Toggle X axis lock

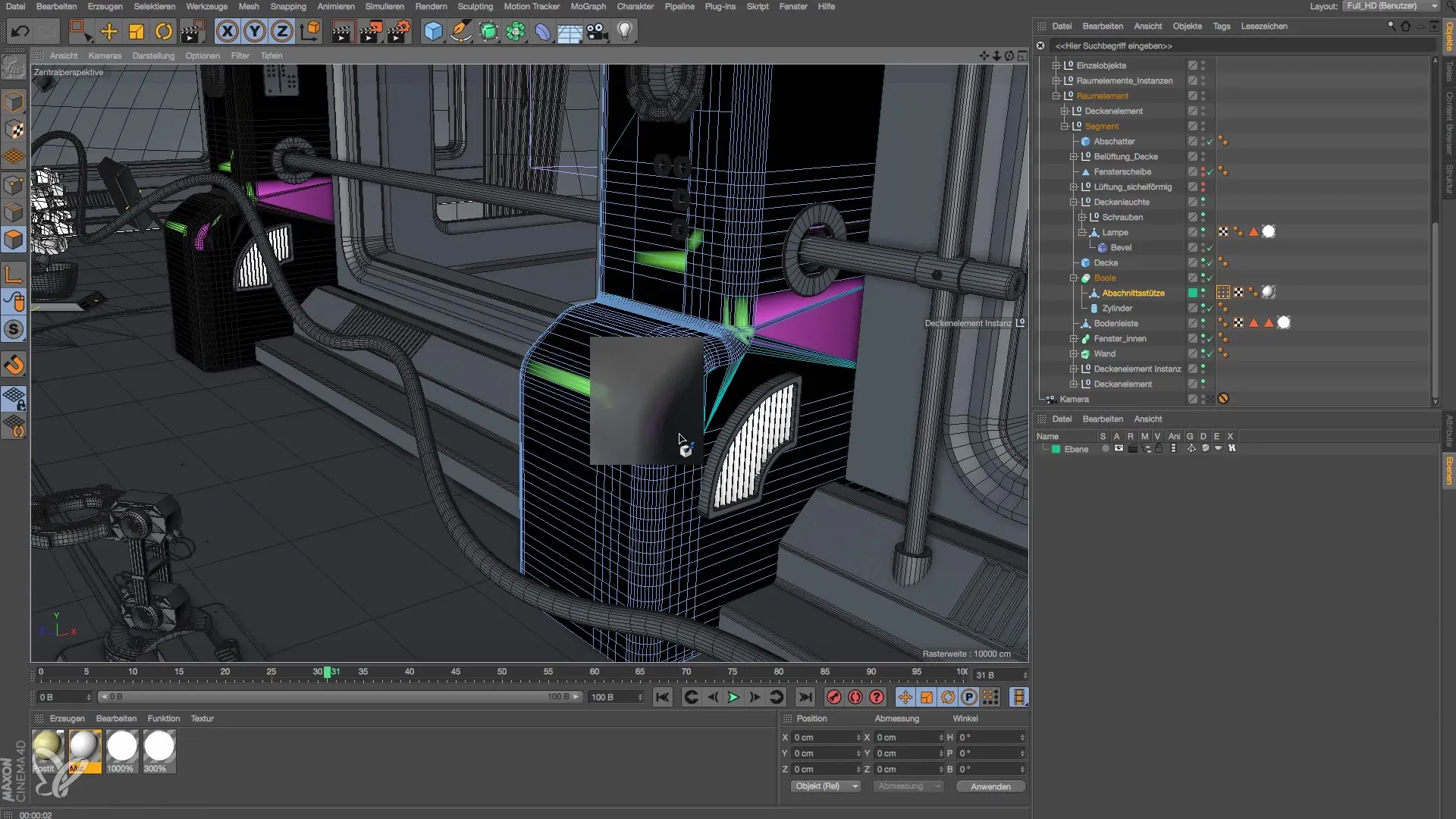[227, 31]
